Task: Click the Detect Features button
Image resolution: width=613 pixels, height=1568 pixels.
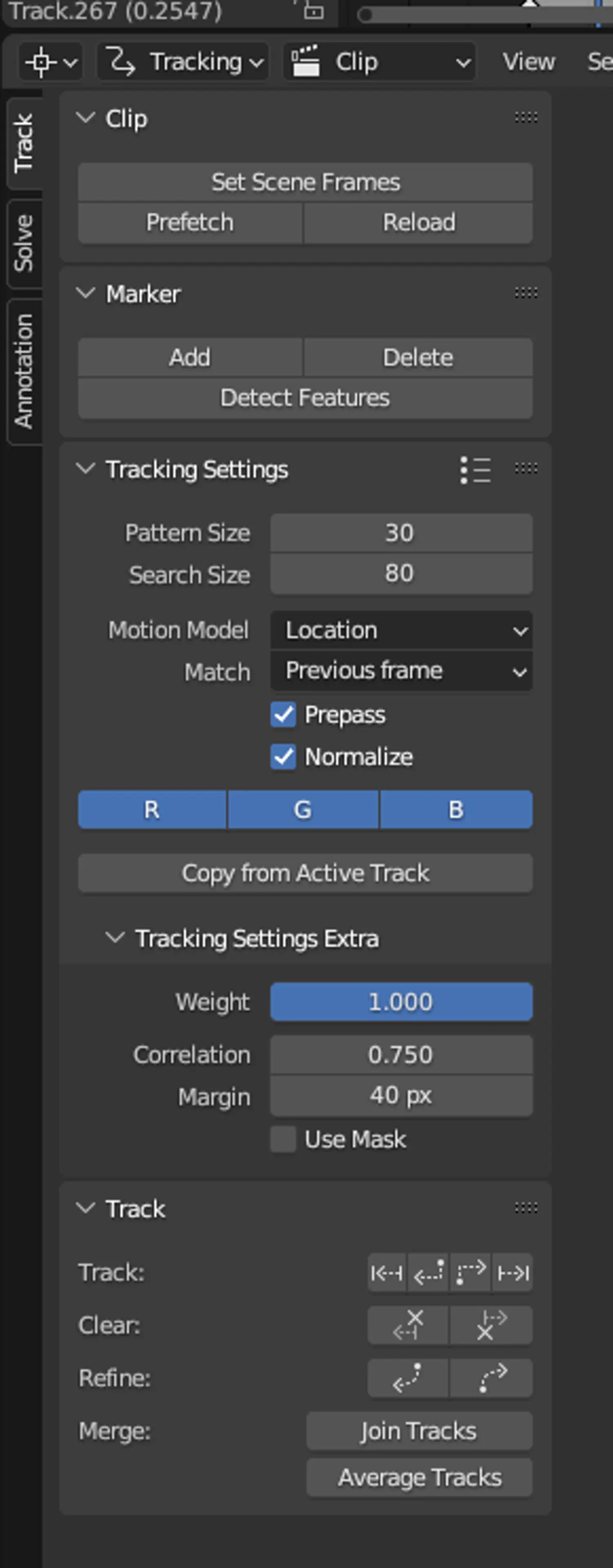Action: (305, 398)
